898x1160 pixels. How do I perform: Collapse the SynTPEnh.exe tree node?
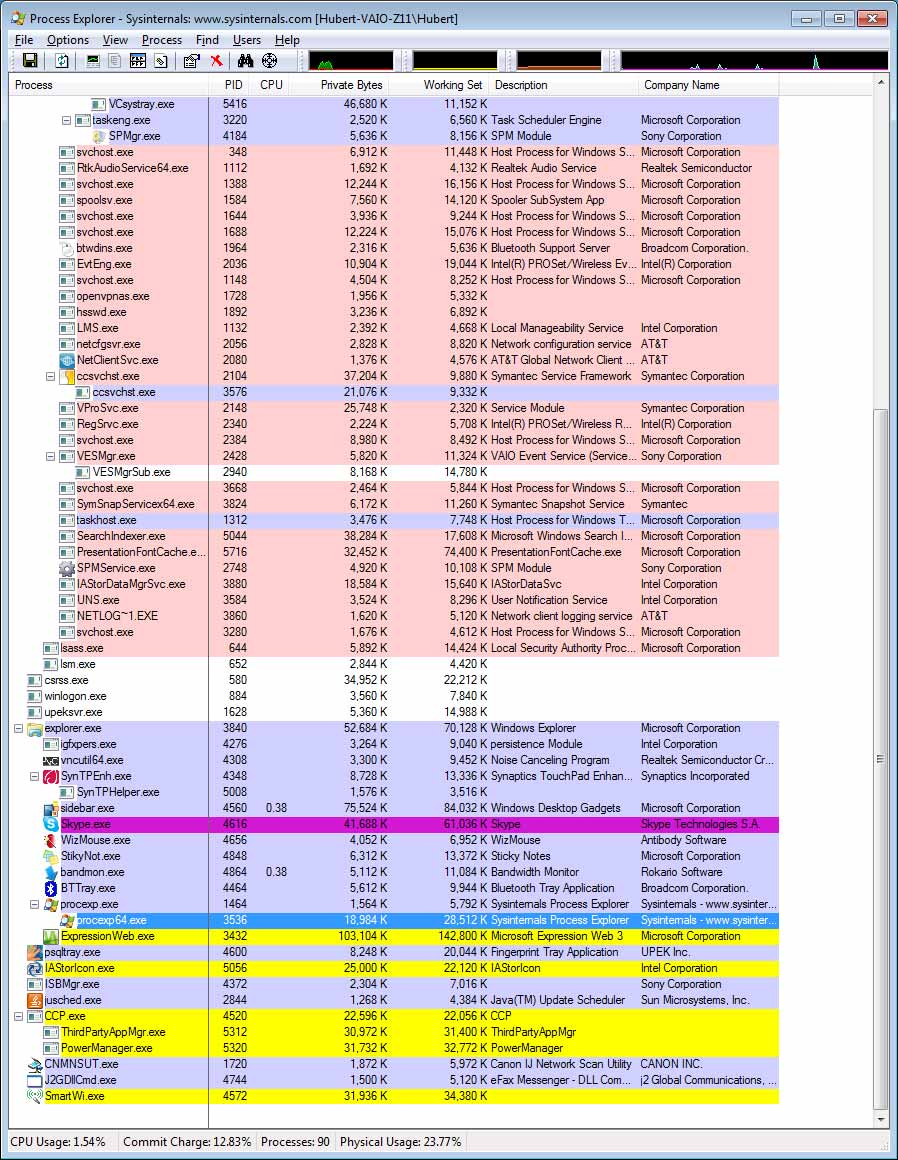pos(34,776)
